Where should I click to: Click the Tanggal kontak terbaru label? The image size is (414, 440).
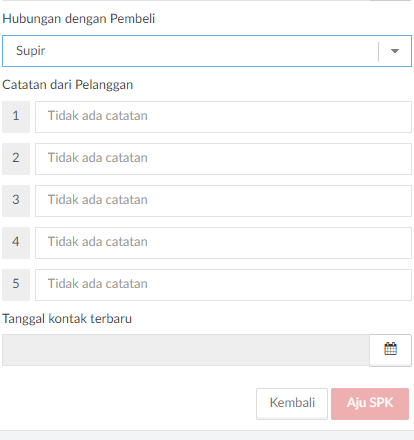(x=67, y=319)
